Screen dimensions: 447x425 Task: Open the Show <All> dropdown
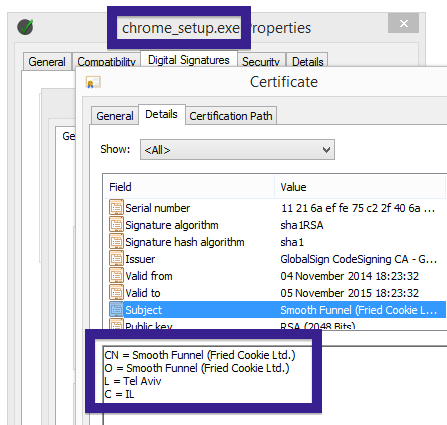point(237,150)
